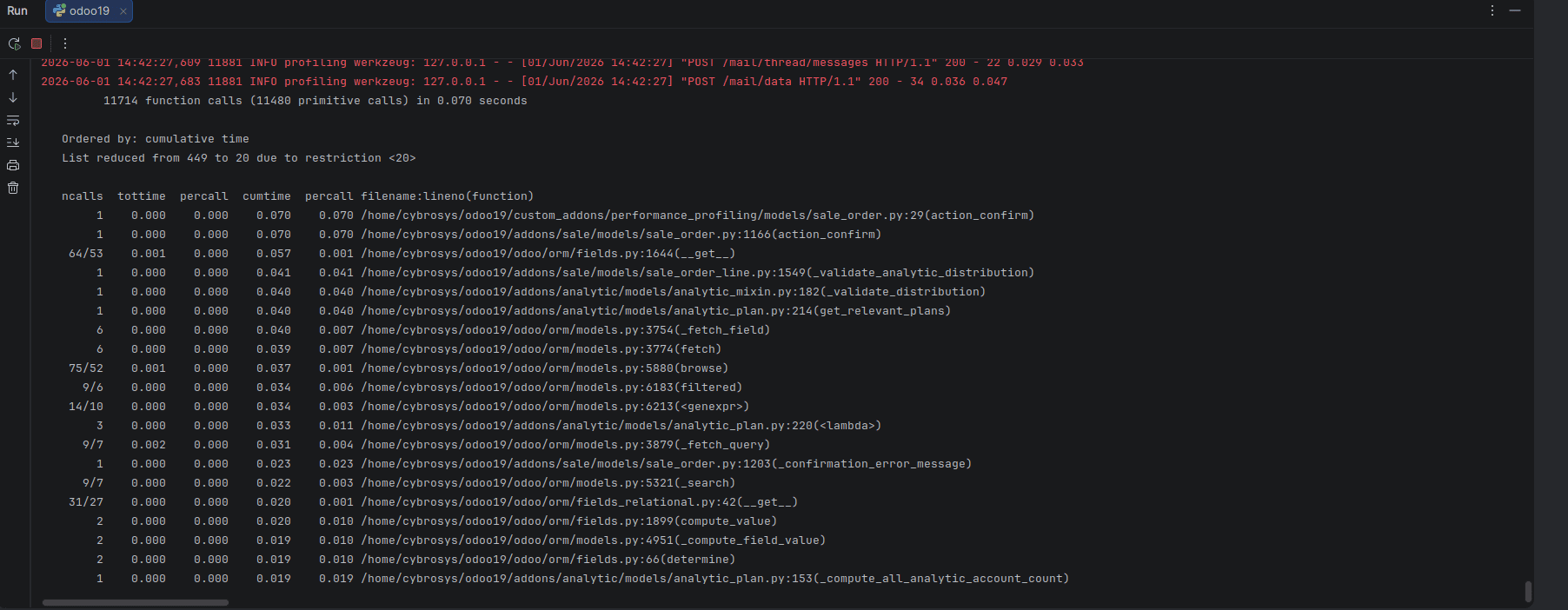Select the odoo19 run tab

click(89, 11)
